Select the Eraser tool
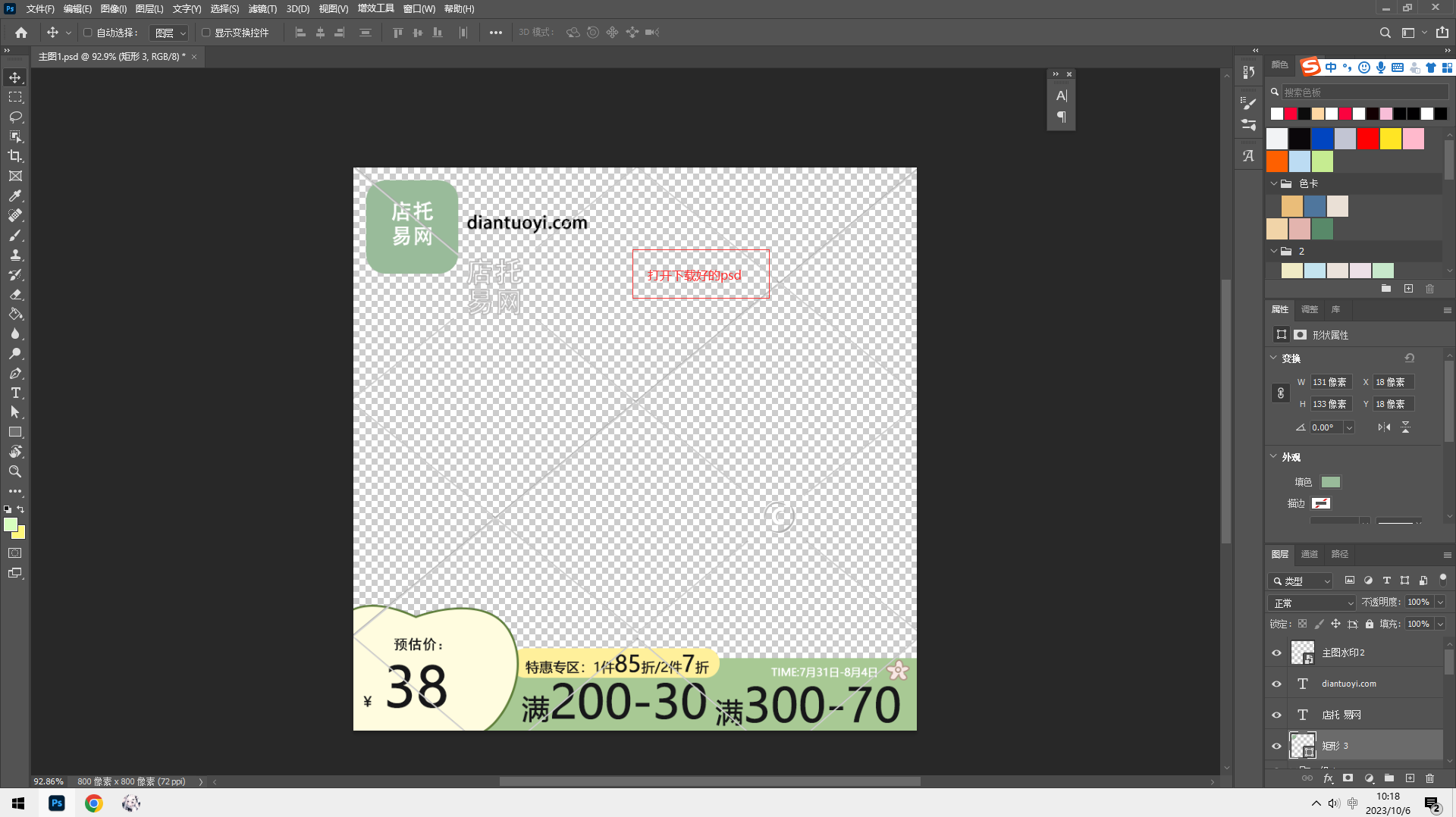Screen dimensions: 1456x817 point(15,294)
